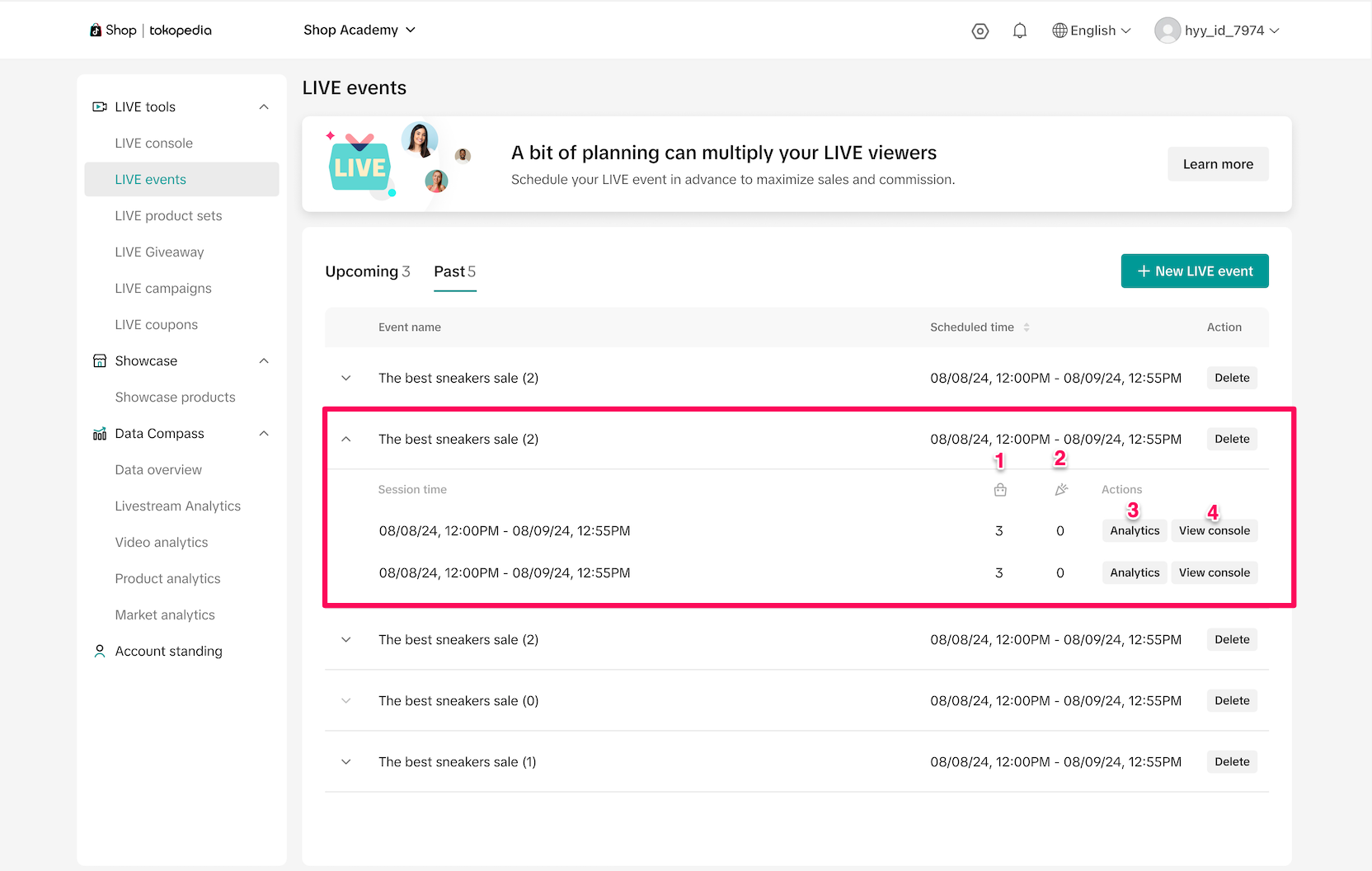The width and height of the screenshot is (1372, 871).
Task: Open the notifications bell icon
Action: pyautogui.click(x=1020, y=31)
